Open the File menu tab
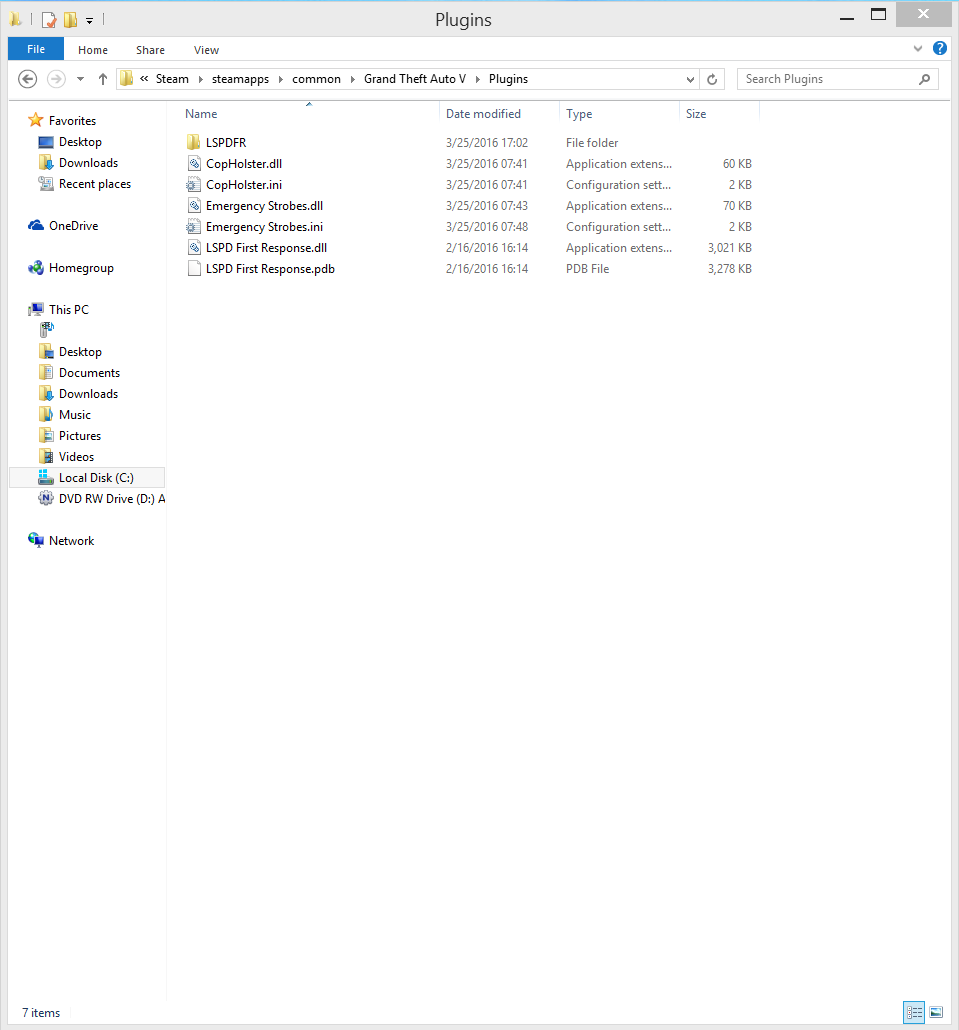 [x=35, y=49]
